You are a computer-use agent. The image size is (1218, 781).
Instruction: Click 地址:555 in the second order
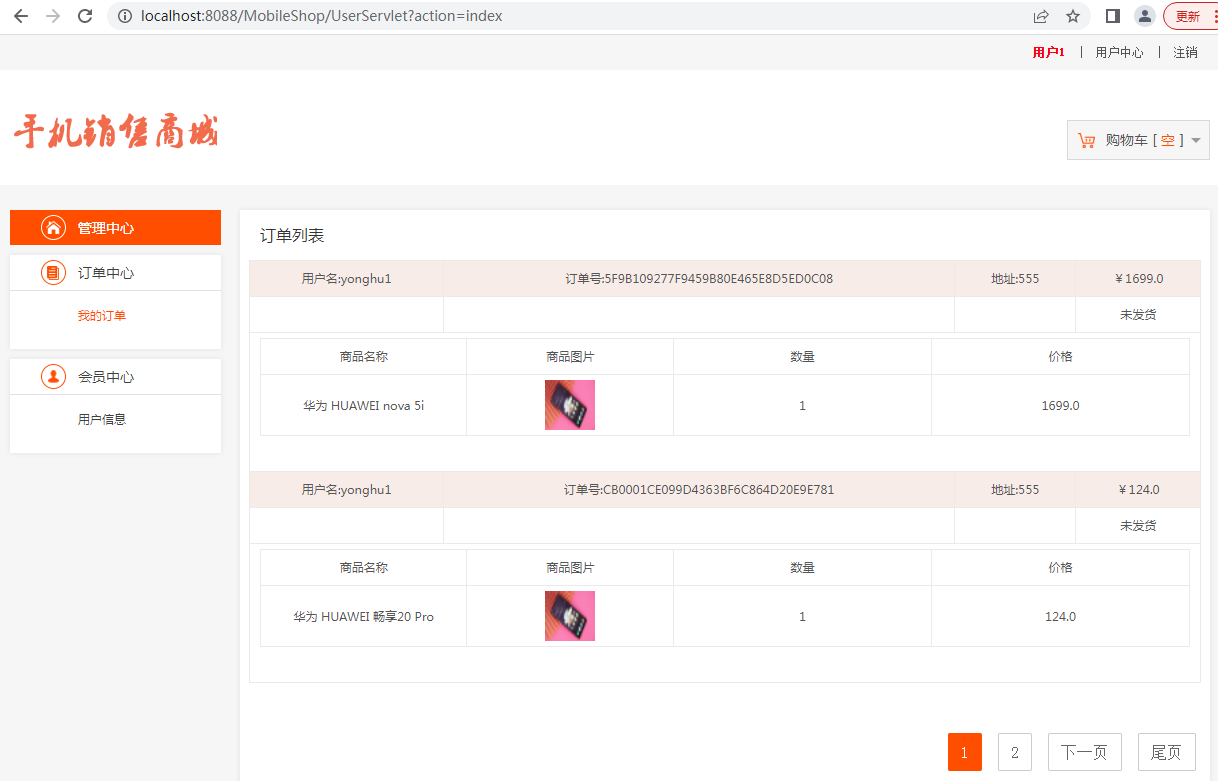coord(1015,490)
